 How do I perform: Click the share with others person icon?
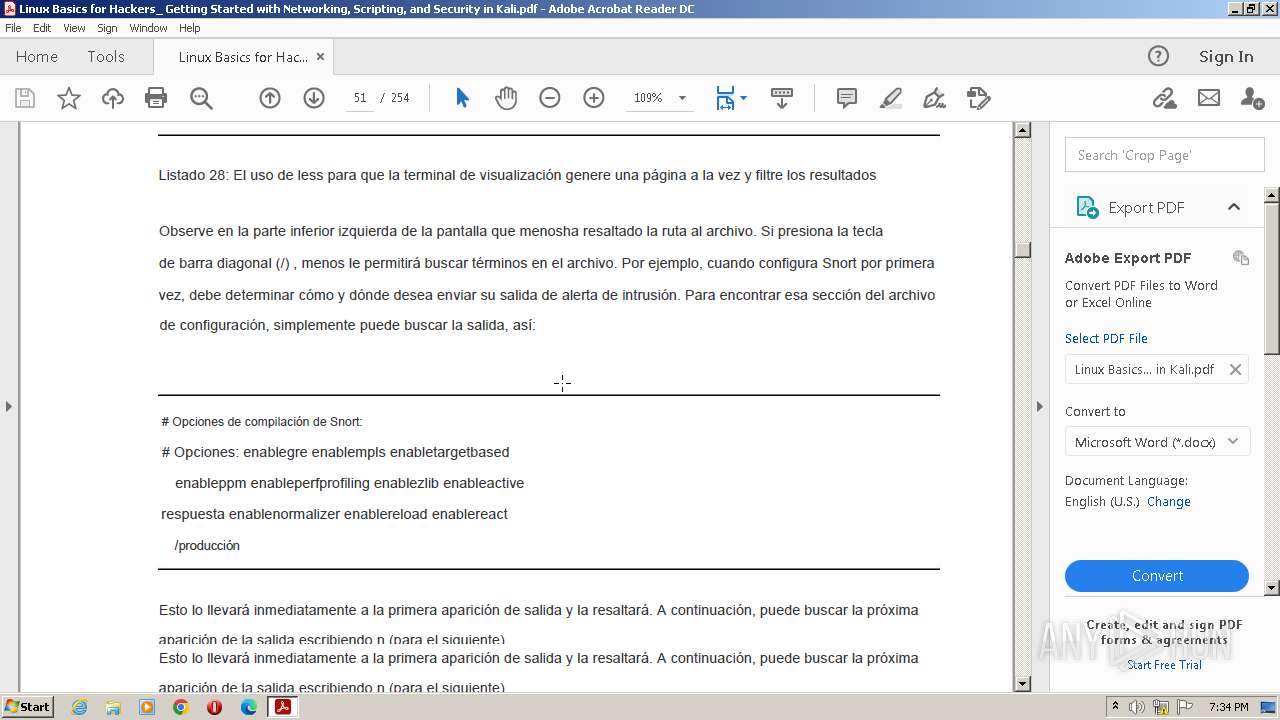(1252, 98)
